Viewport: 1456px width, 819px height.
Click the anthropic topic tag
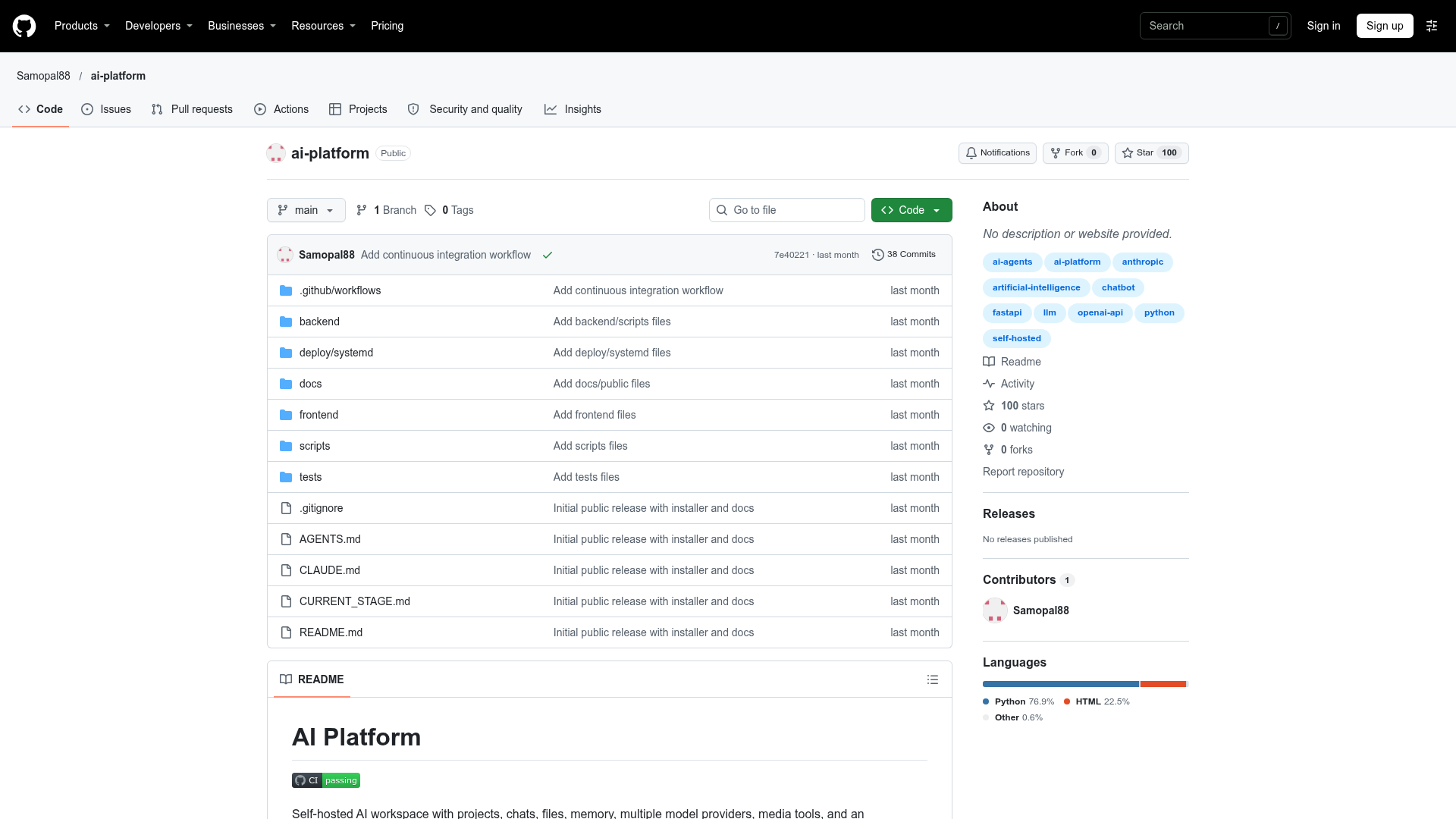tap(1142, 262)
